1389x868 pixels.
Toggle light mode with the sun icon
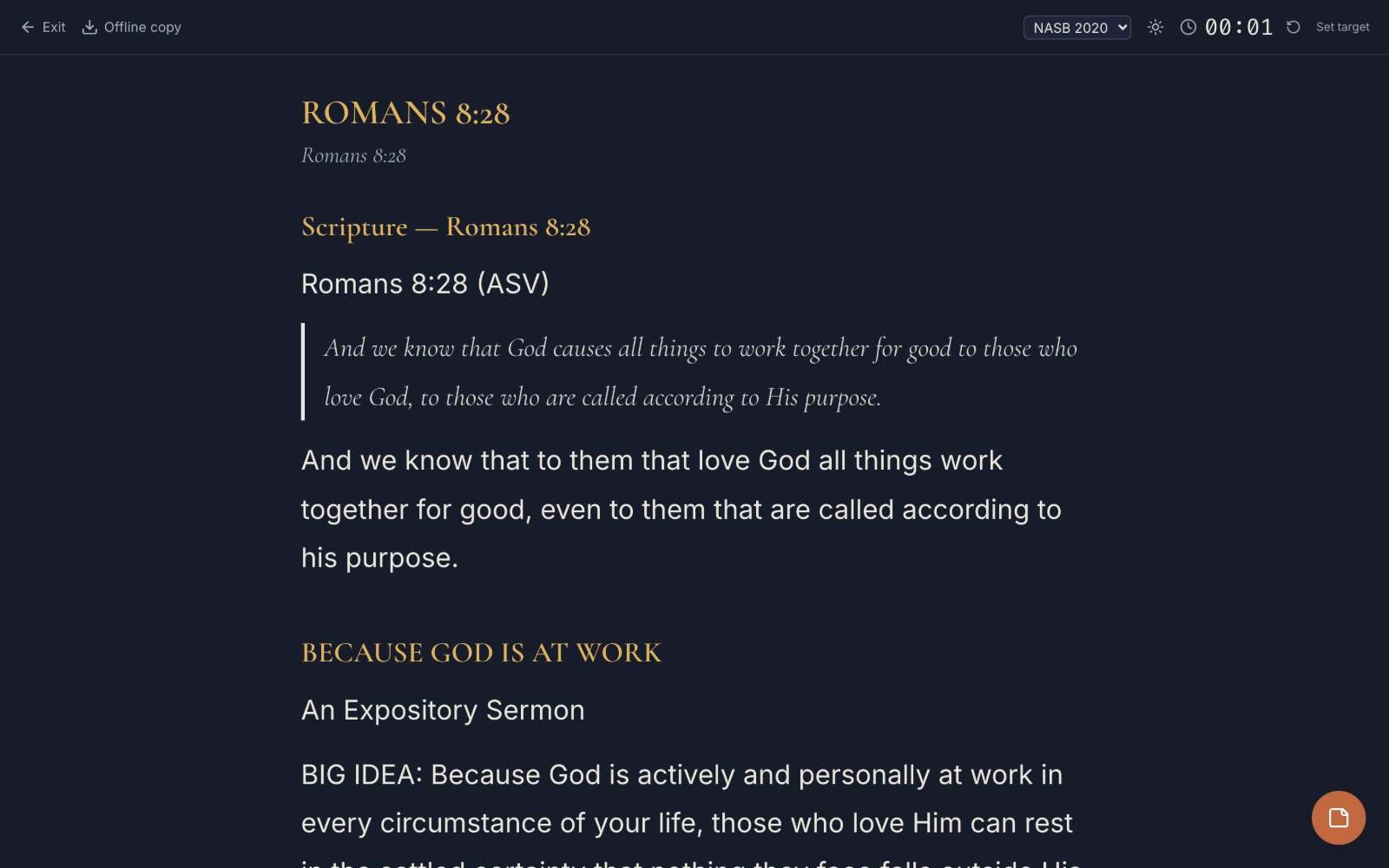[x=1155, y=27]
